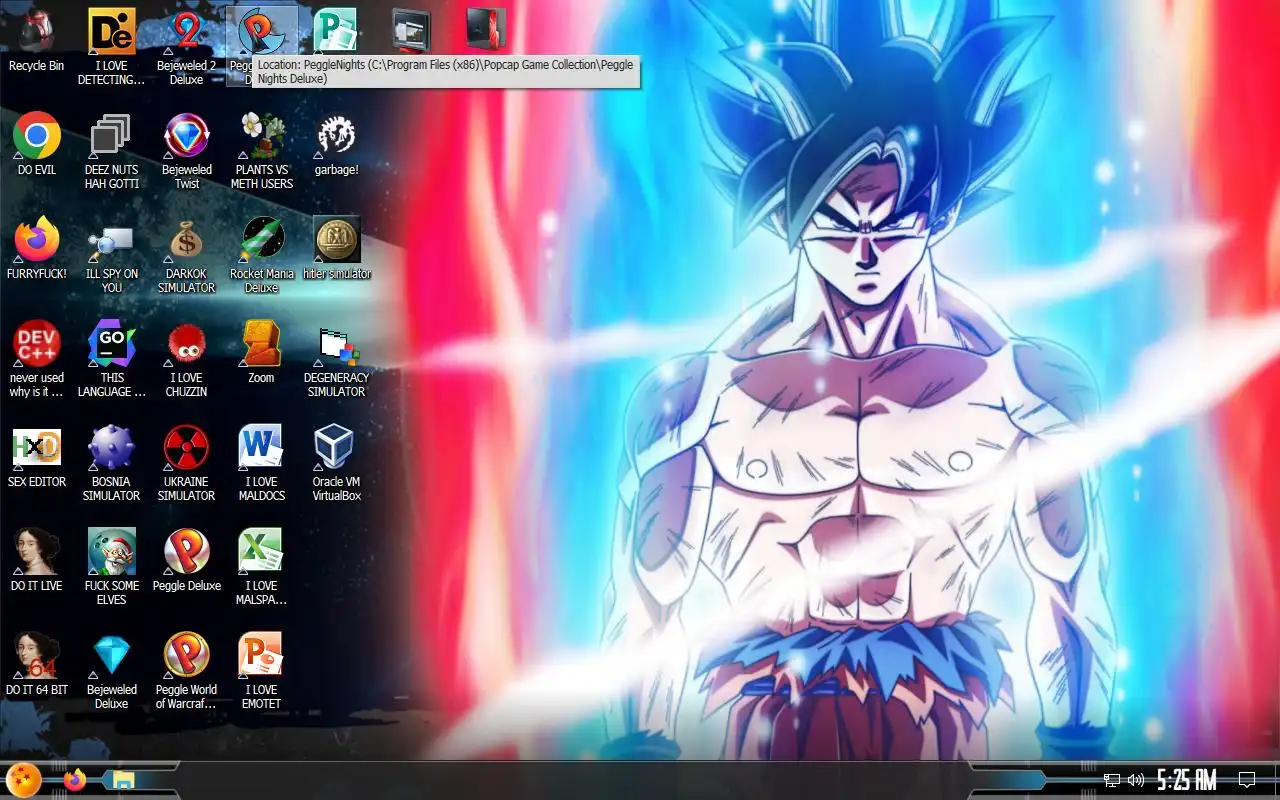This screenshot has width=1280, height=800.
Task: Launch Firefox from the taskbar
Action: point(75,780)
